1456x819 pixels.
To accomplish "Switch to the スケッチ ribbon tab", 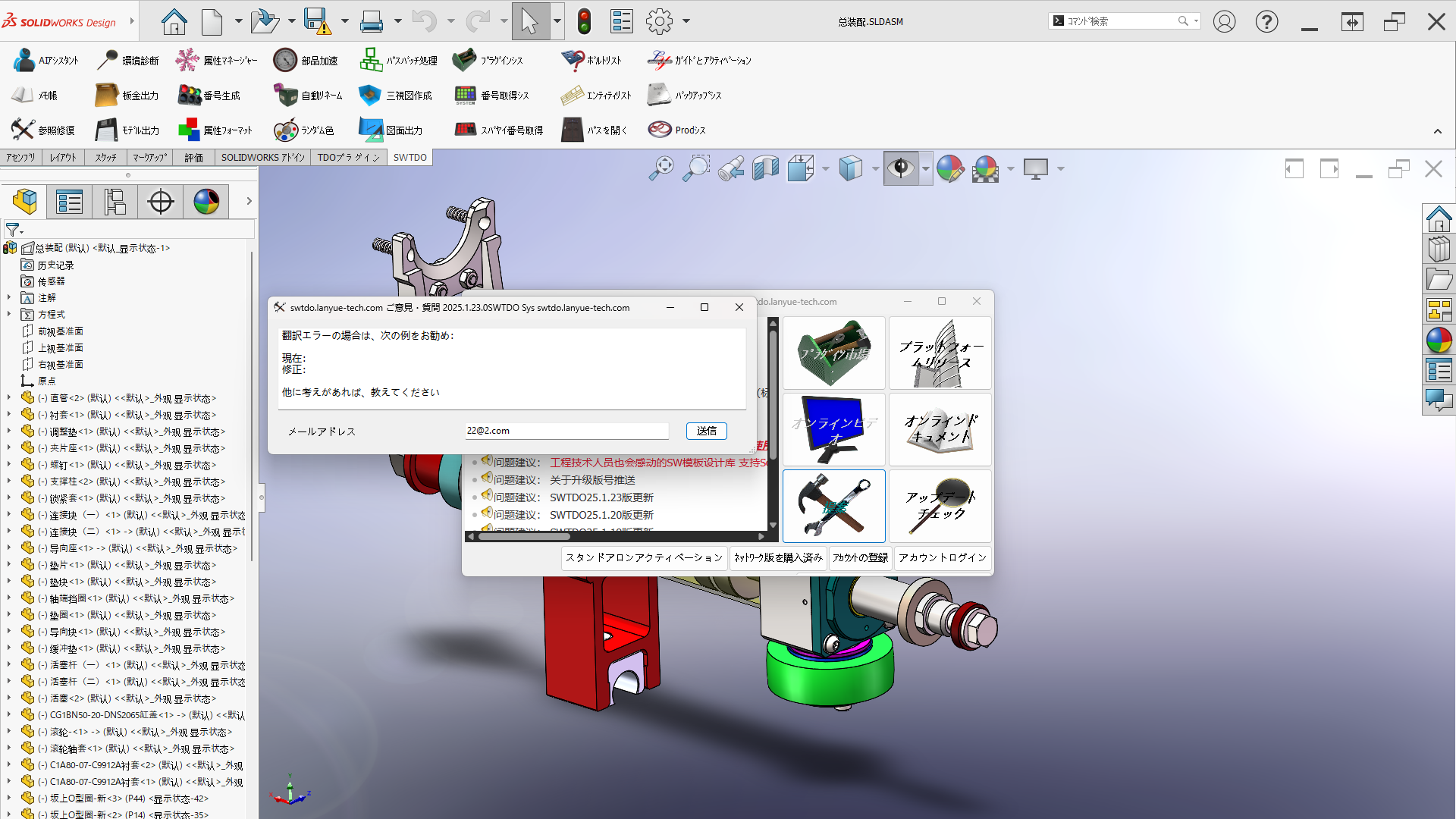I will [105, 158].
